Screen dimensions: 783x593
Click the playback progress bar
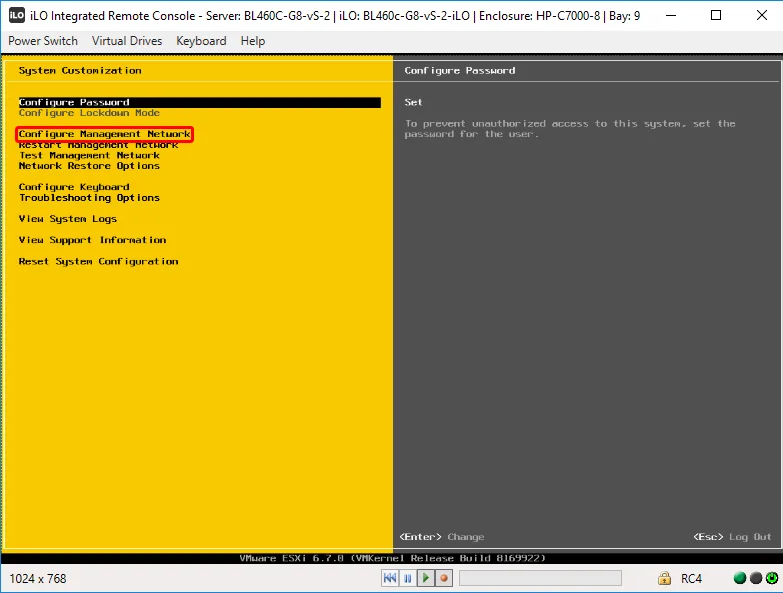pyautogui.click(x=540, y=578)
